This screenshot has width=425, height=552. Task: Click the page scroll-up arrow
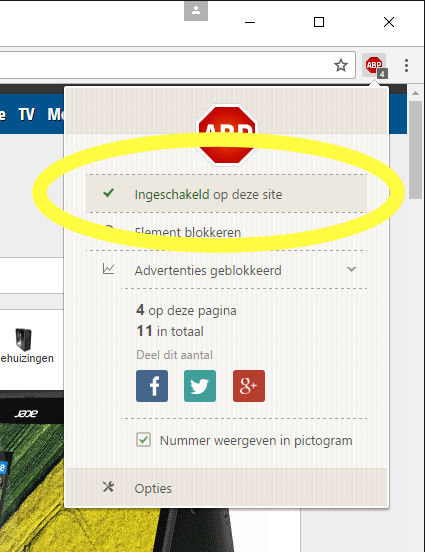(x=415, y=93)
